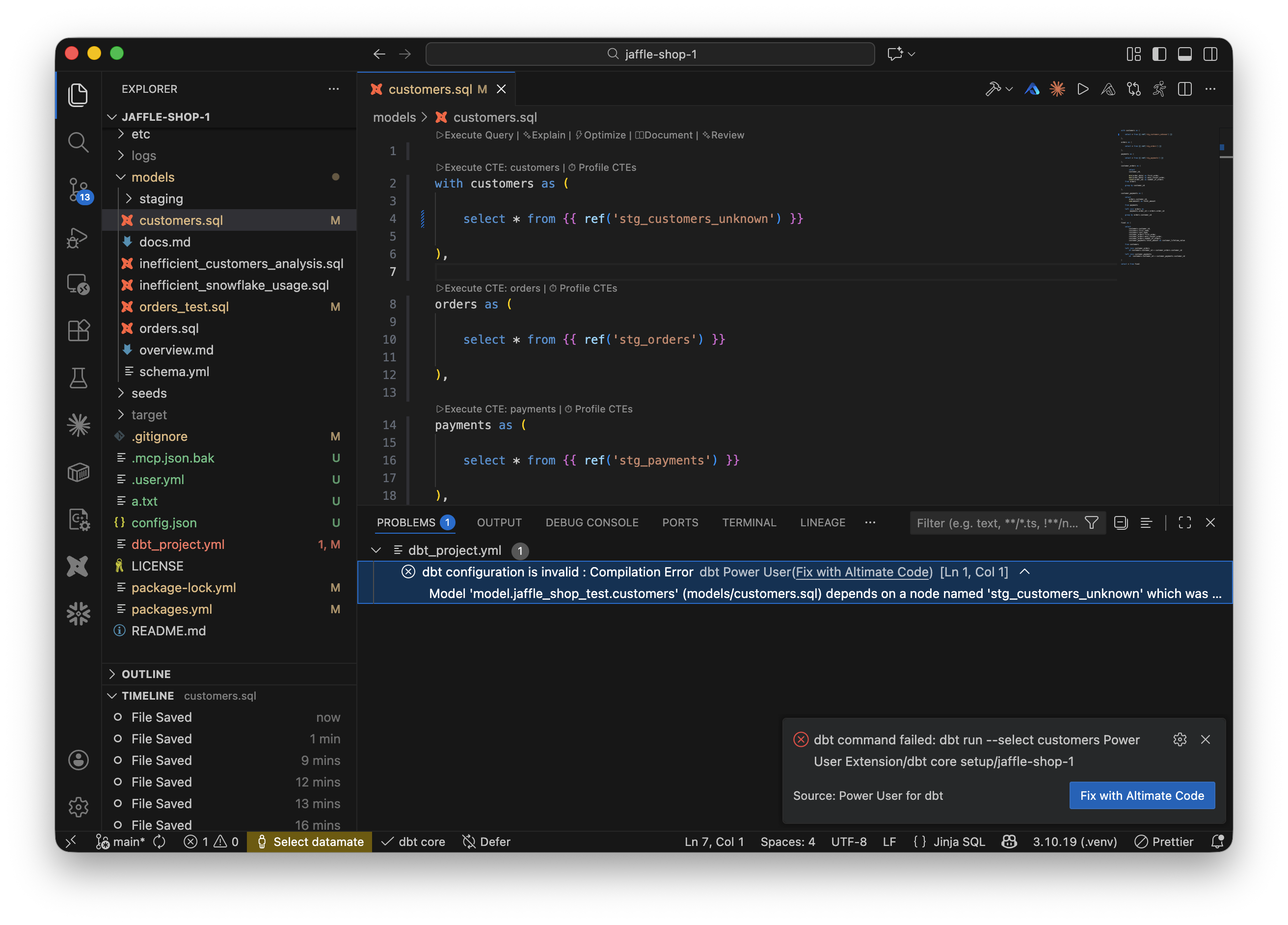Screen dimensions: 1288x925
Task: Click the orange asterisk icon in editor toolbar
Action: click(1057, 89)
